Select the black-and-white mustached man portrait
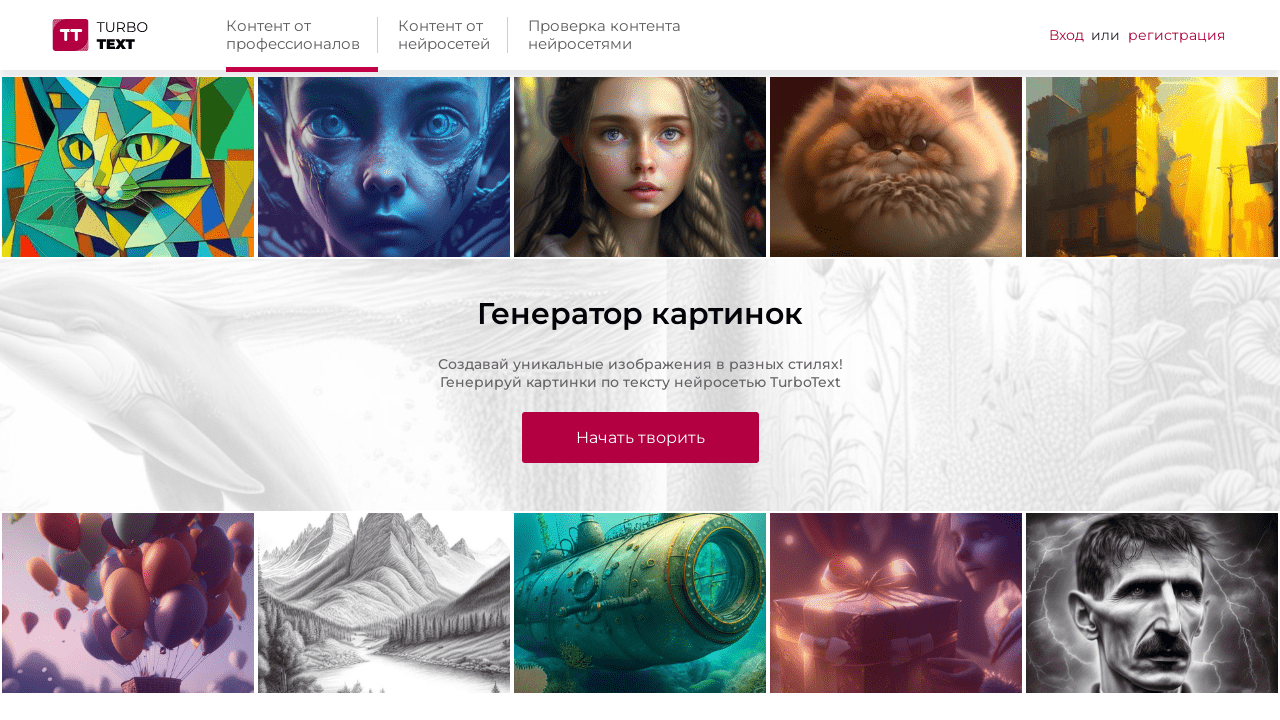 pyautogui.click(x=1152, y=603)
